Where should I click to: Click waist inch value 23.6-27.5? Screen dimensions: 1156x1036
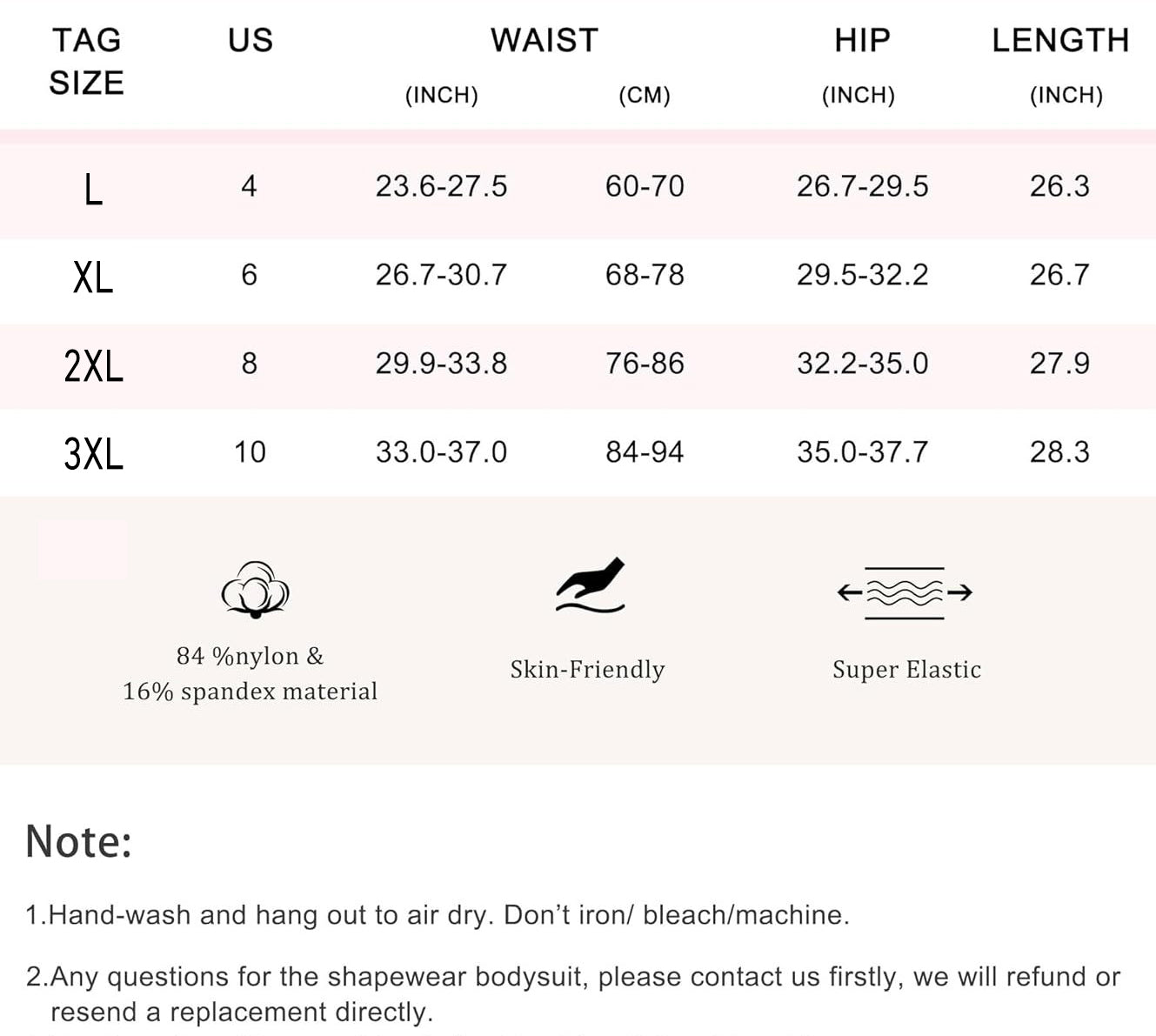441,186
